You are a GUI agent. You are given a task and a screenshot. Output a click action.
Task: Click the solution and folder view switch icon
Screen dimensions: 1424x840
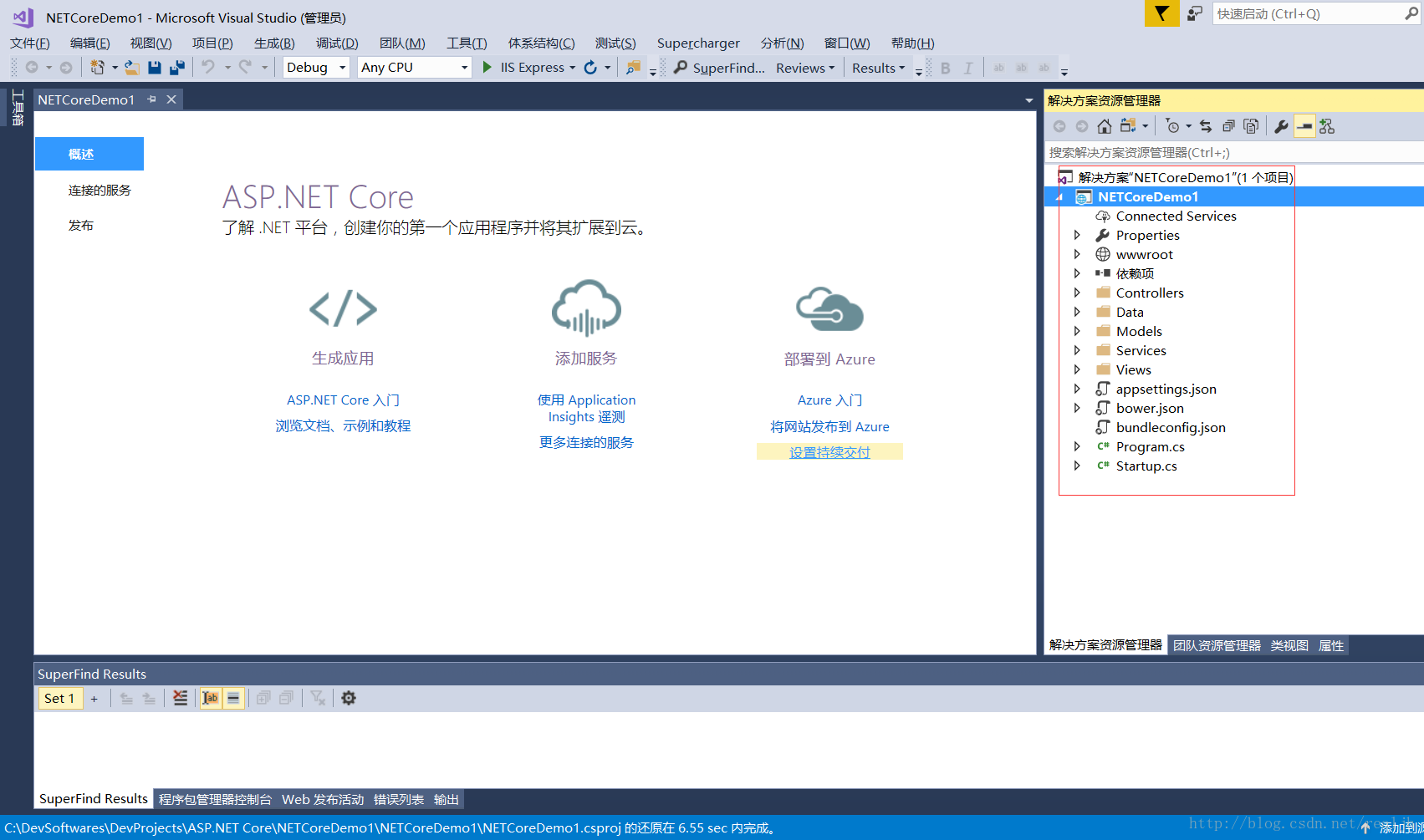click(x=1129, y=126)
